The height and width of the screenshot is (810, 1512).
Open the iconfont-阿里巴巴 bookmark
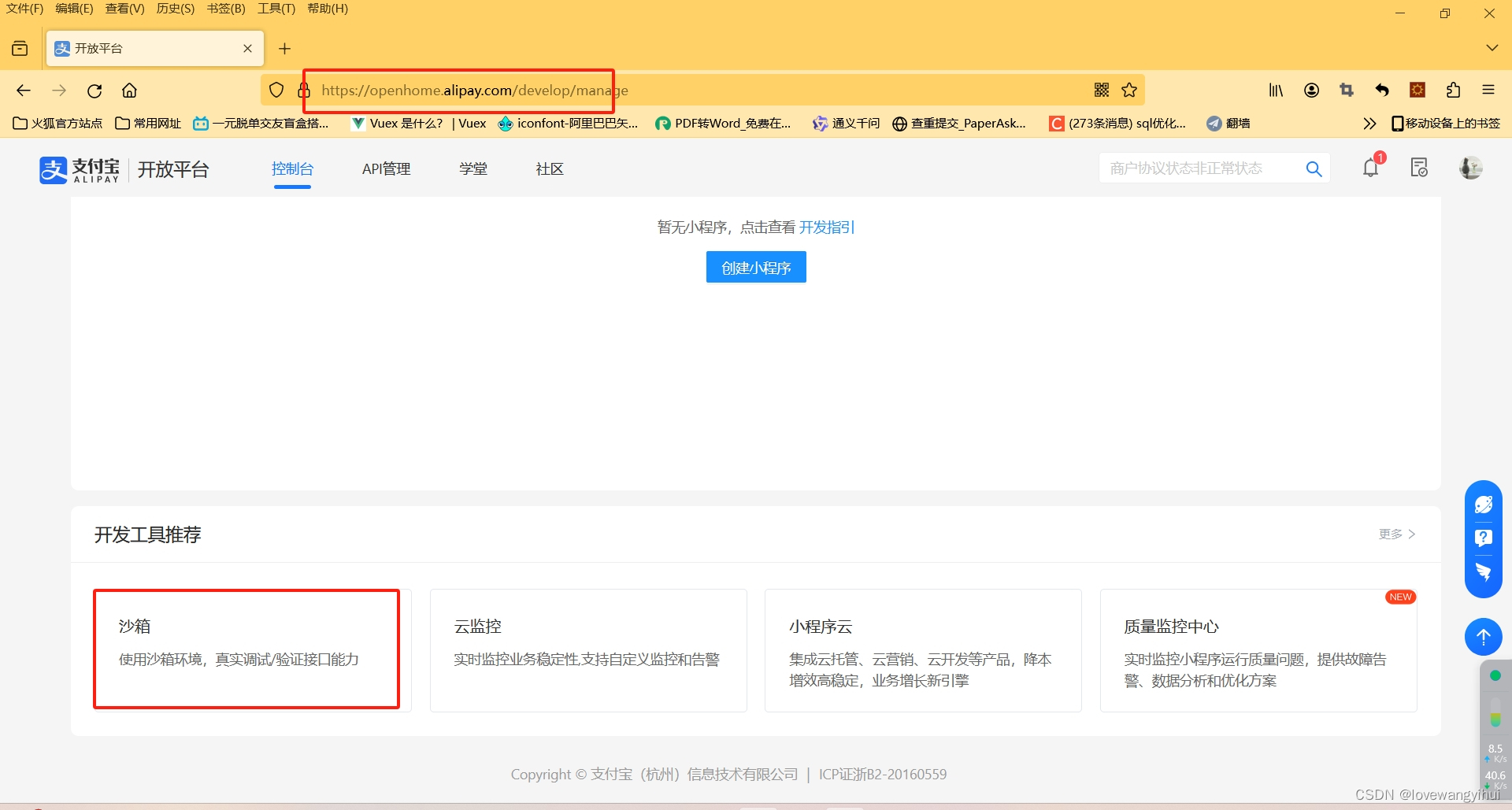tap(568, 124)
